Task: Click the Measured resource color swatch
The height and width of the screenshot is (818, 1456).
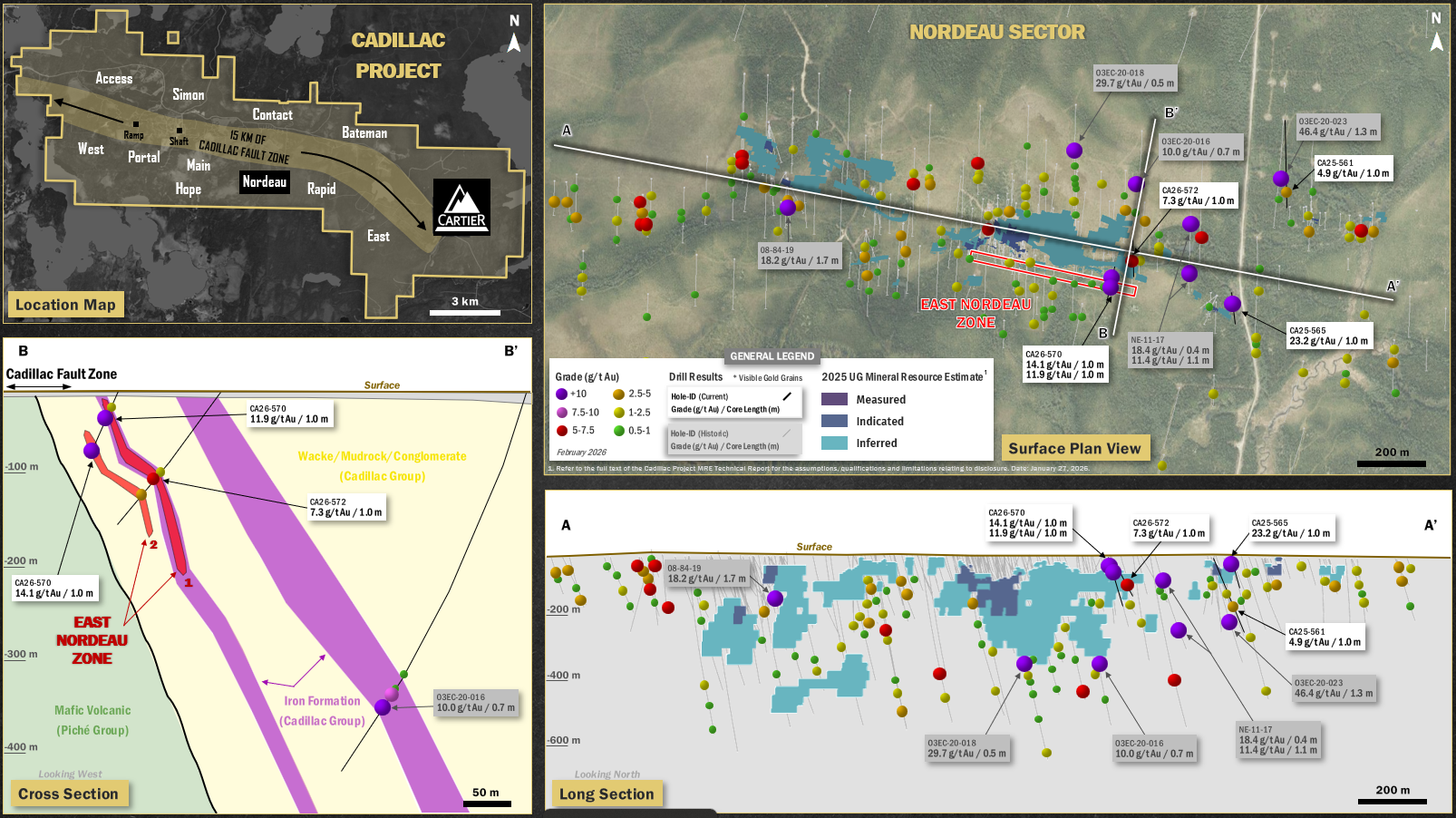Action: [834, 399]
